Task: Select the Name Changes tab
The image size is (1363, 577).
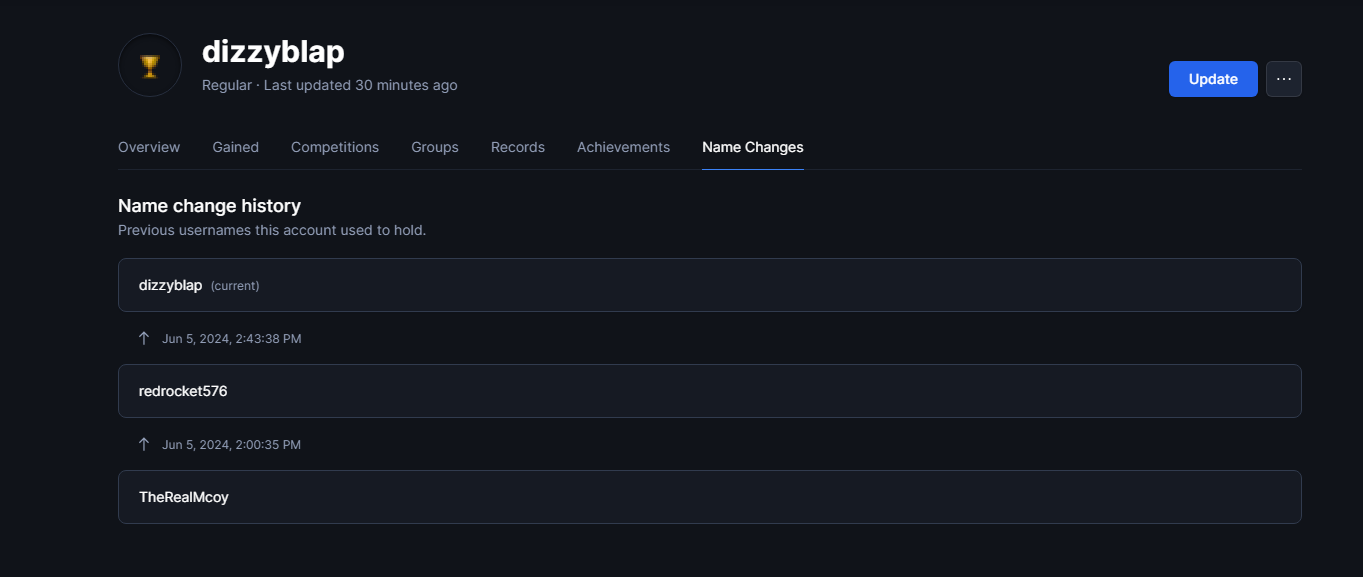Action: pyautogui.click(x=752, y=147)
